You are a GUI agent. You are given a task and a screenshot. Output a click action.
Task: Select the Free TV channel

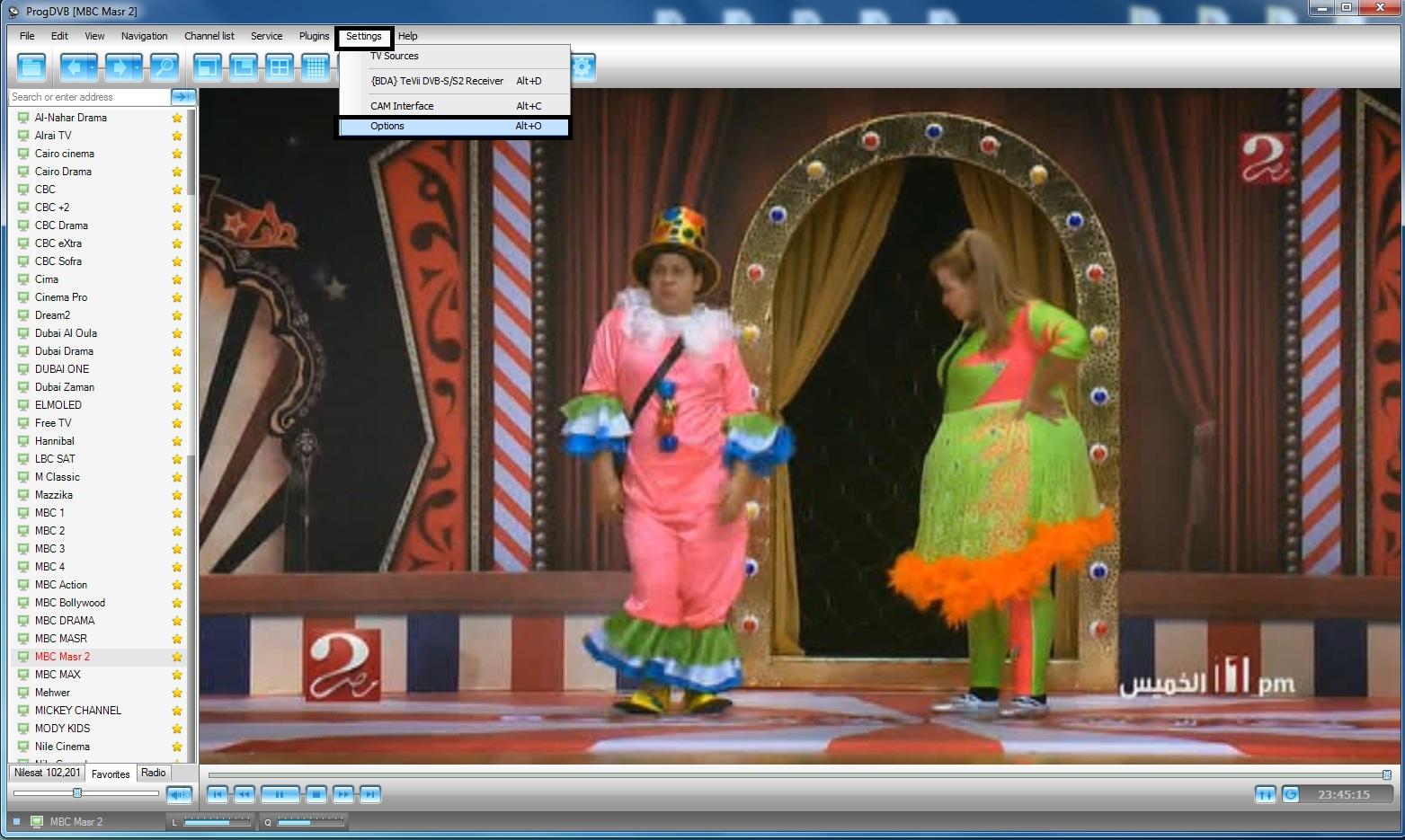[x=53, y=423]
